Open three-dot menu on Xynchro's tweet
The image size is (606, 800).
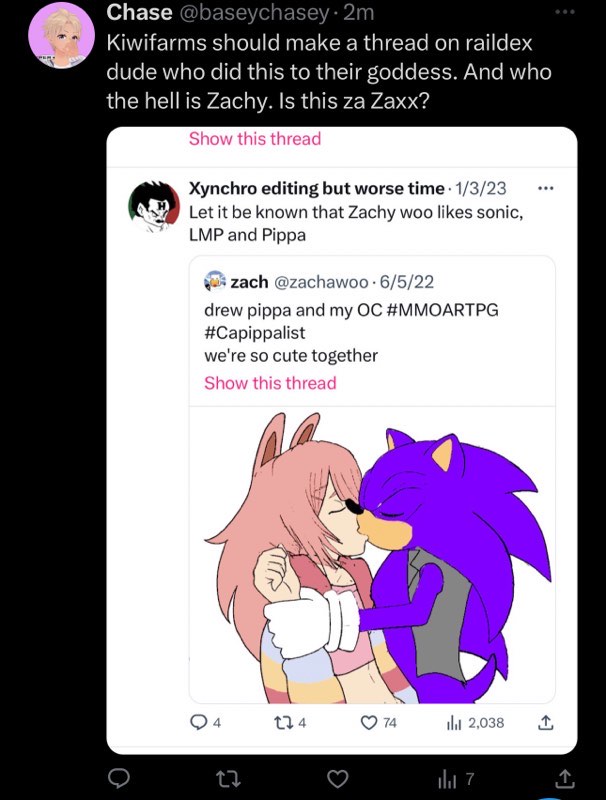click(x=545, y=189)
